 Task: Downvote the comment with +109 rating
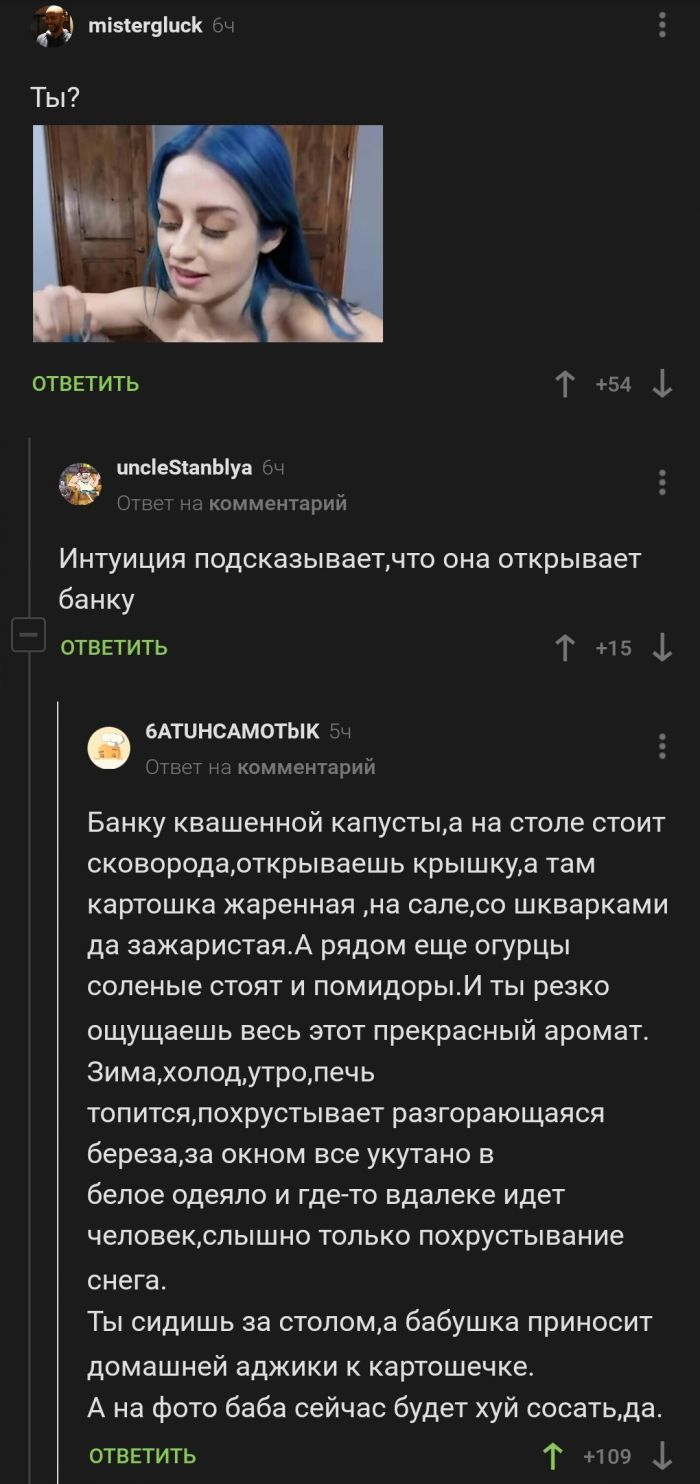[662, 1456]
